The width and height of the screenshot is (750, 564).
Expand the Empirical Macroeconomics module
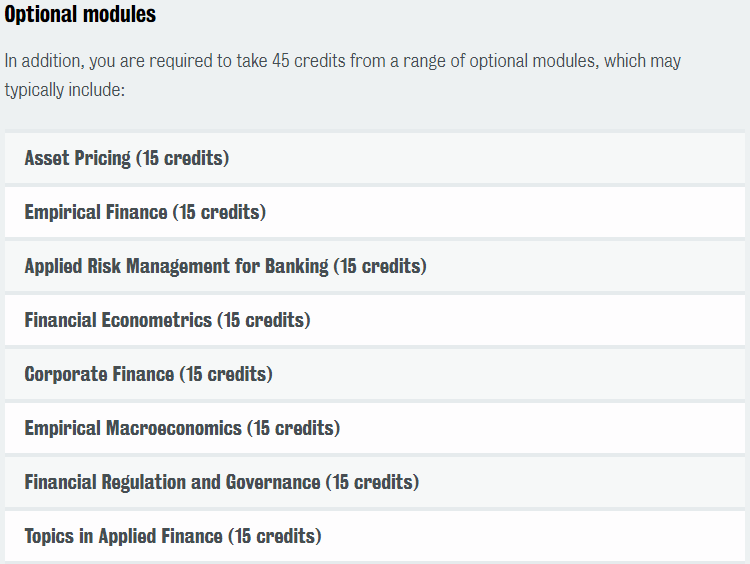375,429
